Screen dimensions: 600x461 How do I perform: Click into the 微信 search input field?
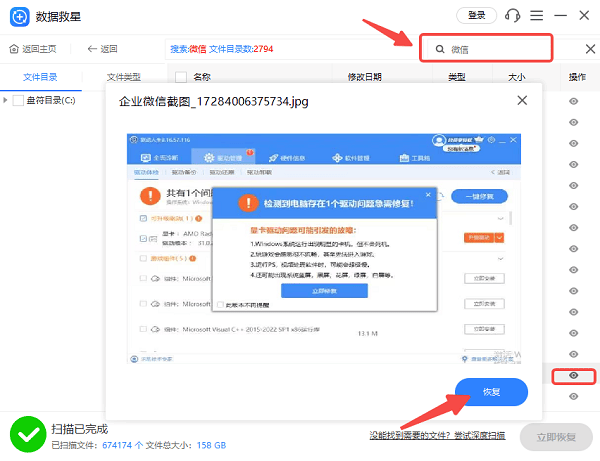[x=495, y=49]
